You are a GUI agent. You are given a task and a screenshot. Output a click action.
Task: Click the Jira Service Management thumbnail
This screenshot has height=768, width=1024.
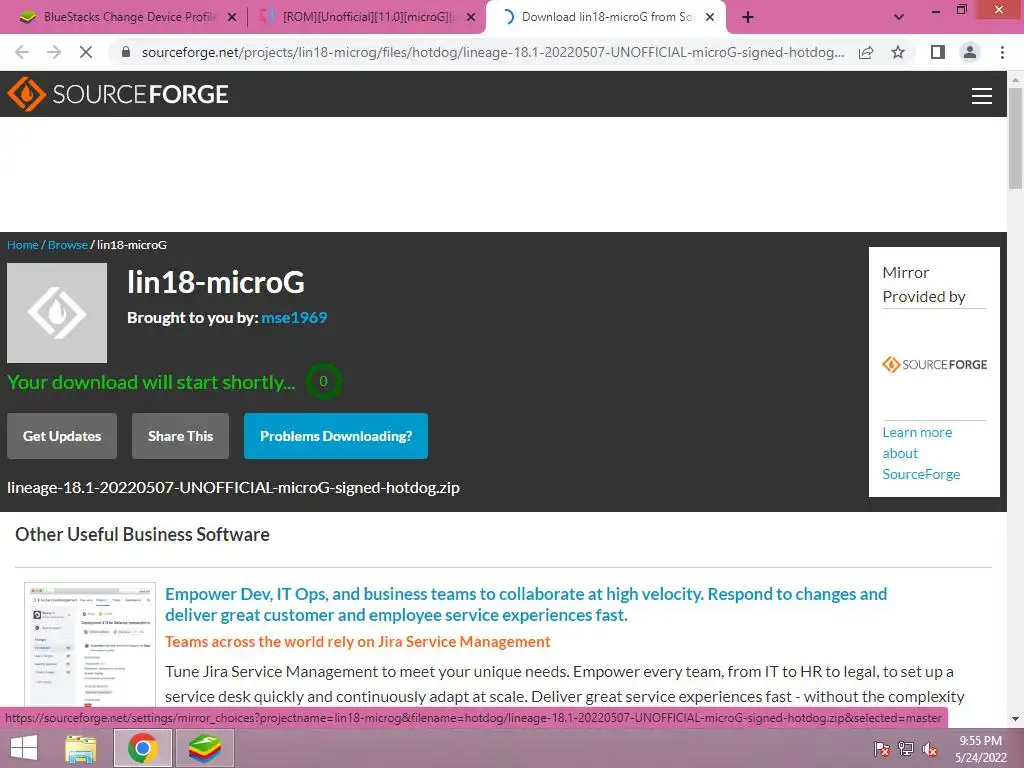[90, 645]
